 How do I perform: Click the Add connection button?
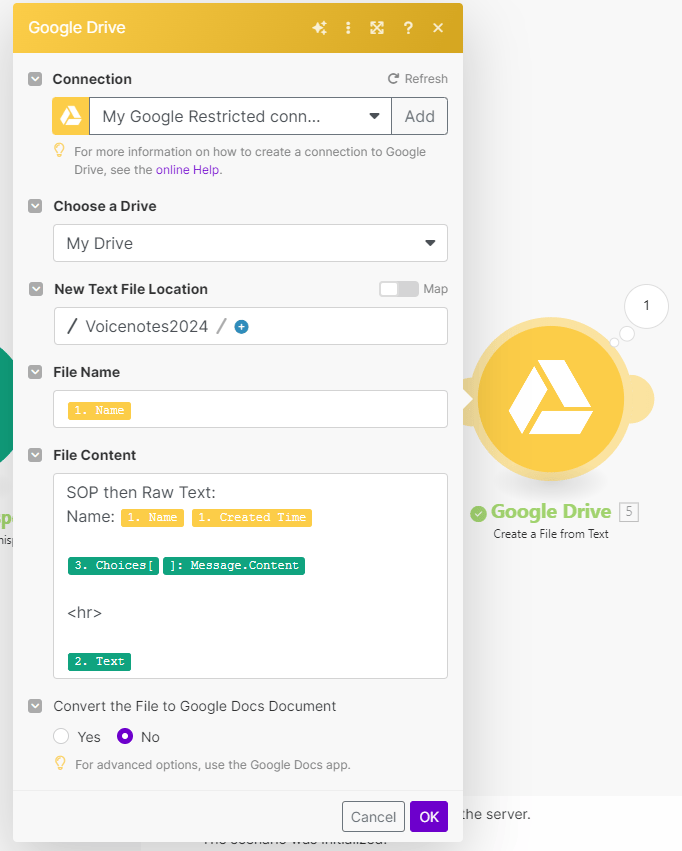419,116
